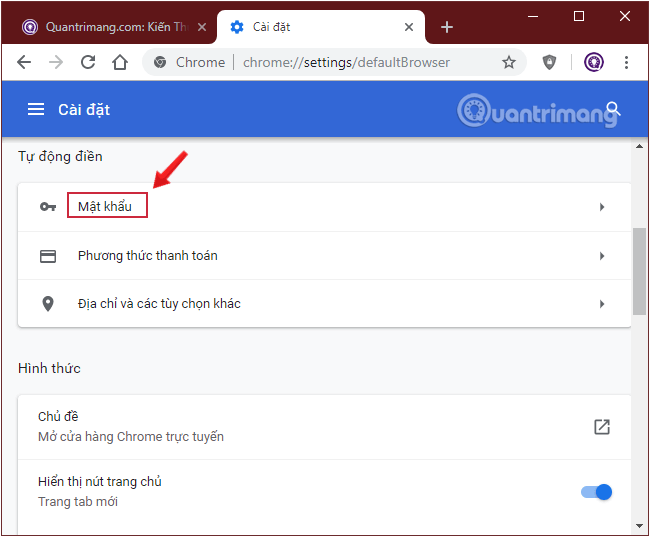
Task: Open the hamburger menu beside Cài đặt
Action: point(36,109)
